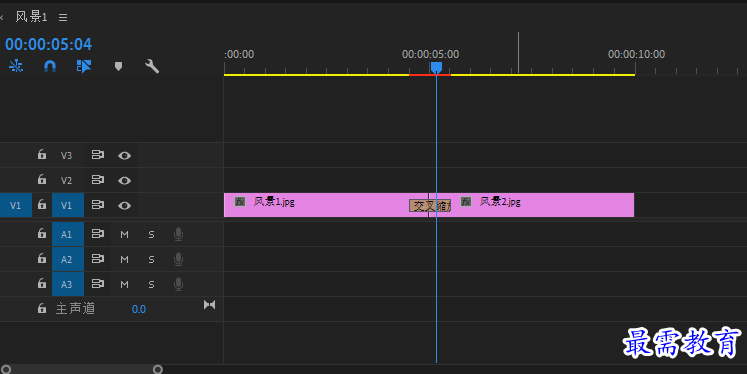Viewport: 747px width, 374px height.
Task: Toggle sync lock for track A2
Action: 98,259
